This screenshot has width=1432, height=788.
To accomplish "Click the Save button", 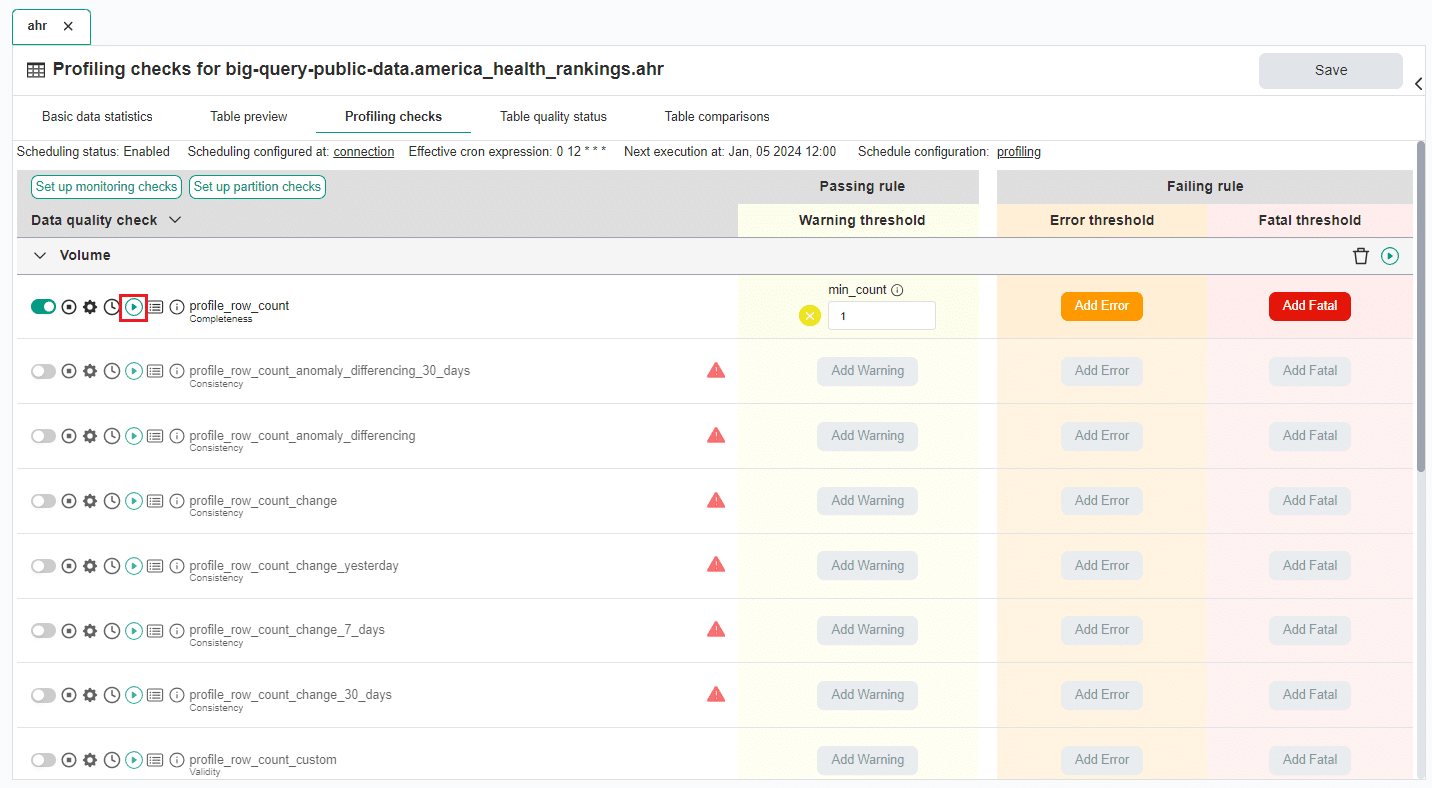I will (1330, 70).
